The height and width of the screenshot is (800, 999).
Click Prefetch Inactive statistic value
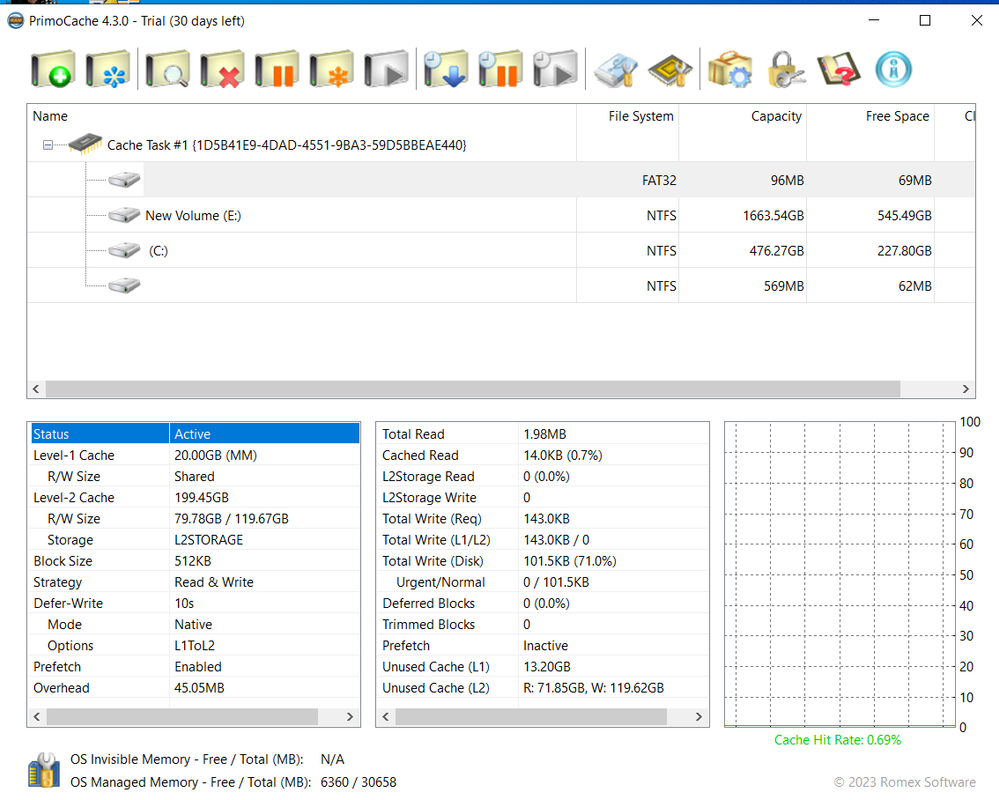(545, 645)
